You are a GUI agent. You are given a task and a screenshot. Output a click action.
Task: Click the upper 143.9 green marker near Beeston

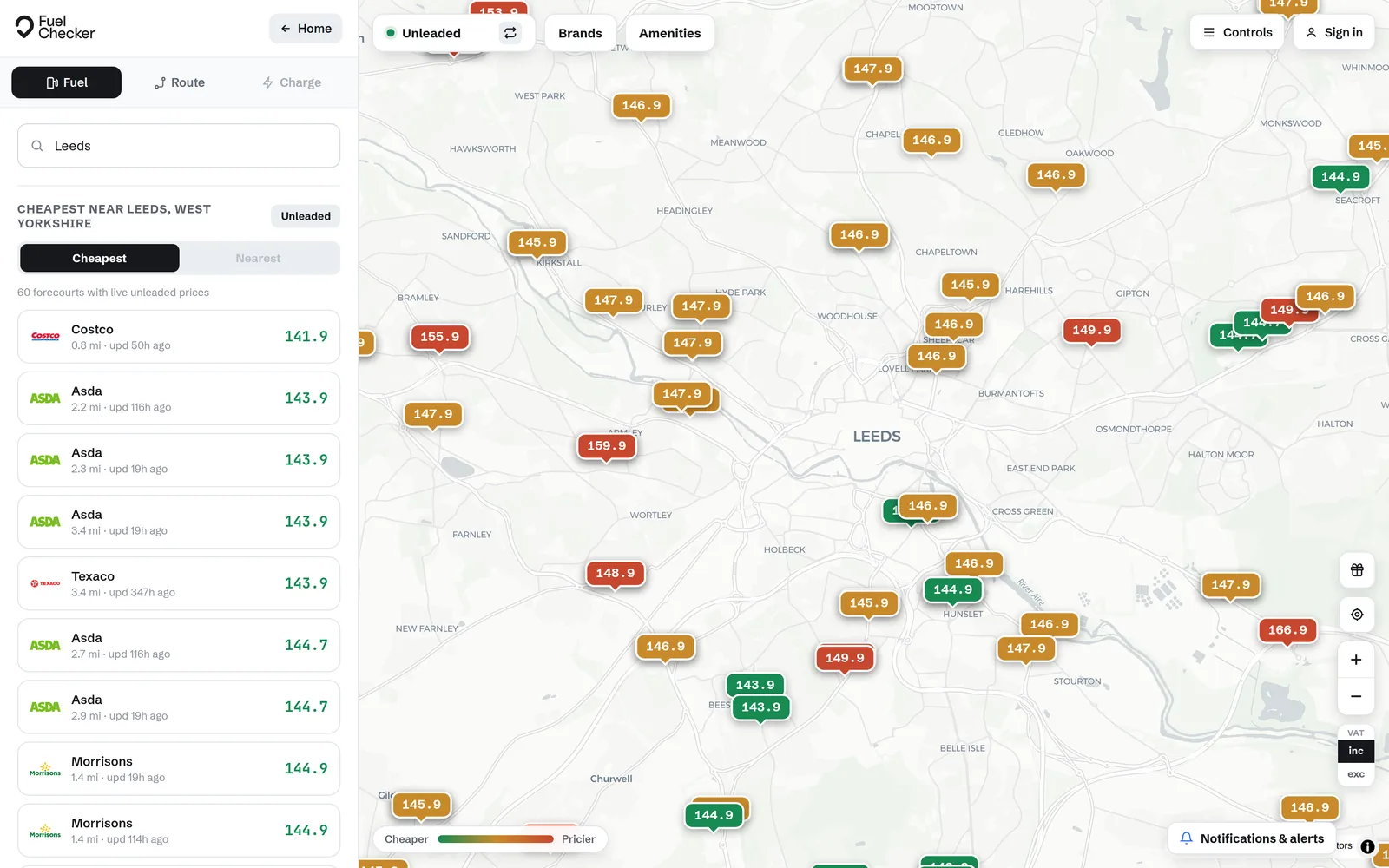tap(755, 685)
